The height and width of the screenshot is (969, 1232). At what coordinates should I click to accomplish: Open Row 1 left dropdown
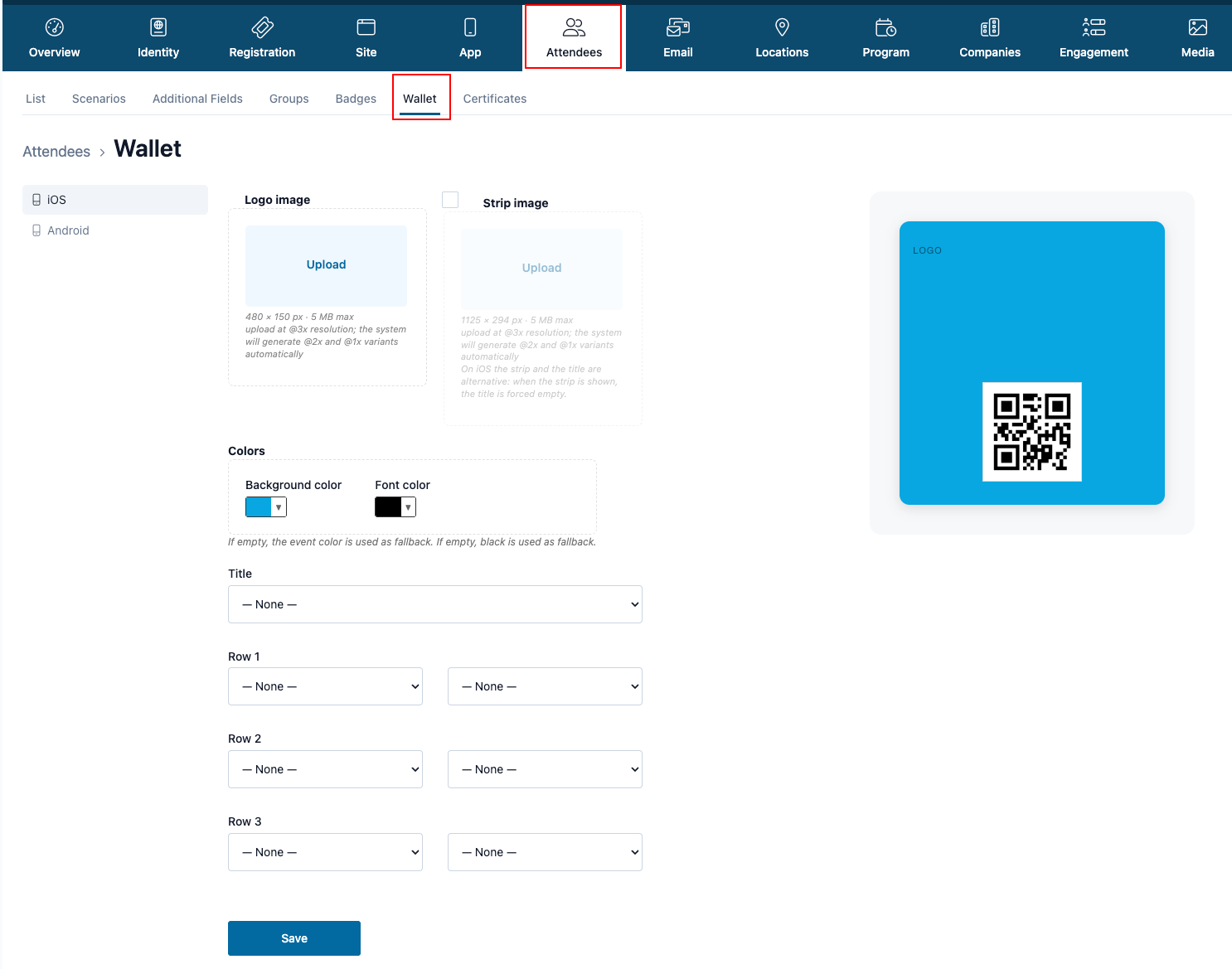[x=325, y=686]
